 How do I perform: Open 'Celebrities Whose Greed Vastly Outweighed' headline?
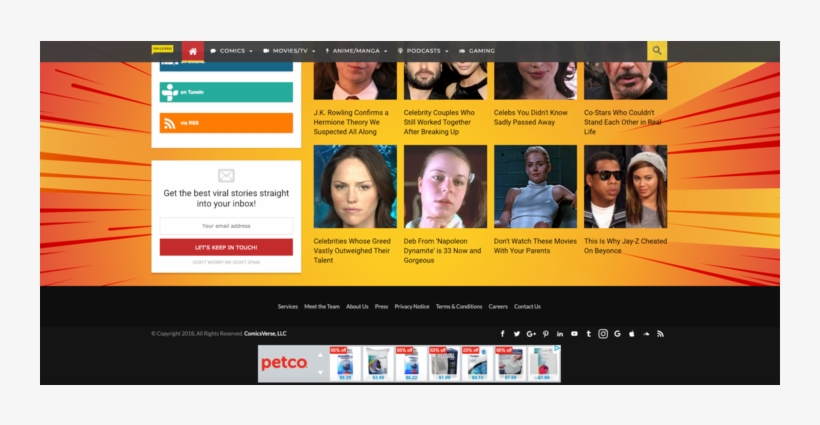tap(352, 251)
